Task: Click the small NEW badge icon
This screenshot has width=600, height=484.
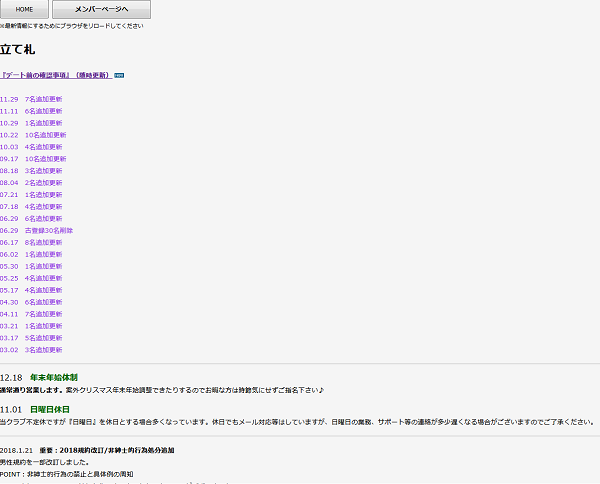Action: (x=119, y=75)
